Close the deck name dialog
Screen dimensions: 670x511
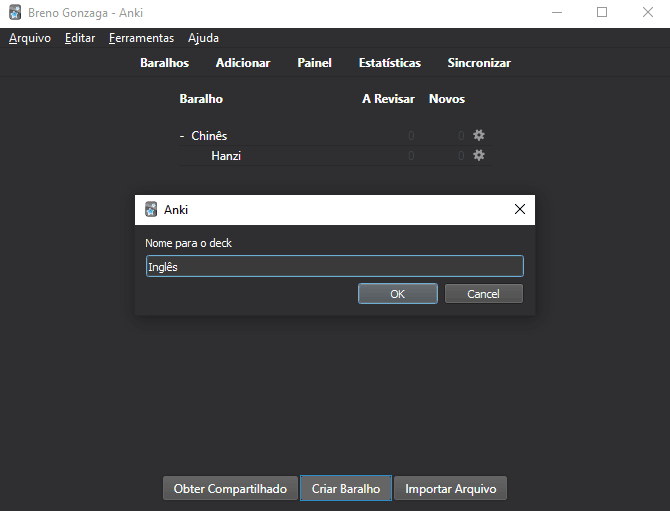(520, 209)
